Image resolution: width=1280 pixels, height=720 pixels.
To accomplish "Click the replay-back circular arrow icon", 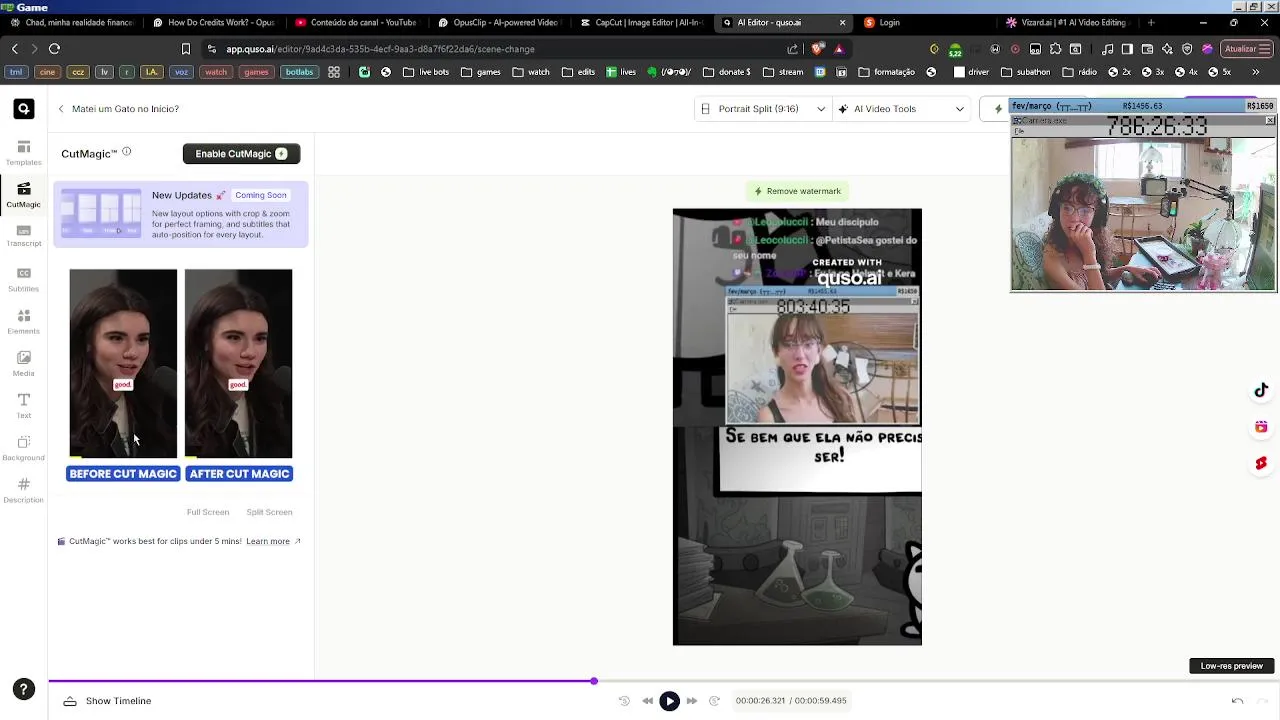I will pyautogui.click(x=624, y=701).
